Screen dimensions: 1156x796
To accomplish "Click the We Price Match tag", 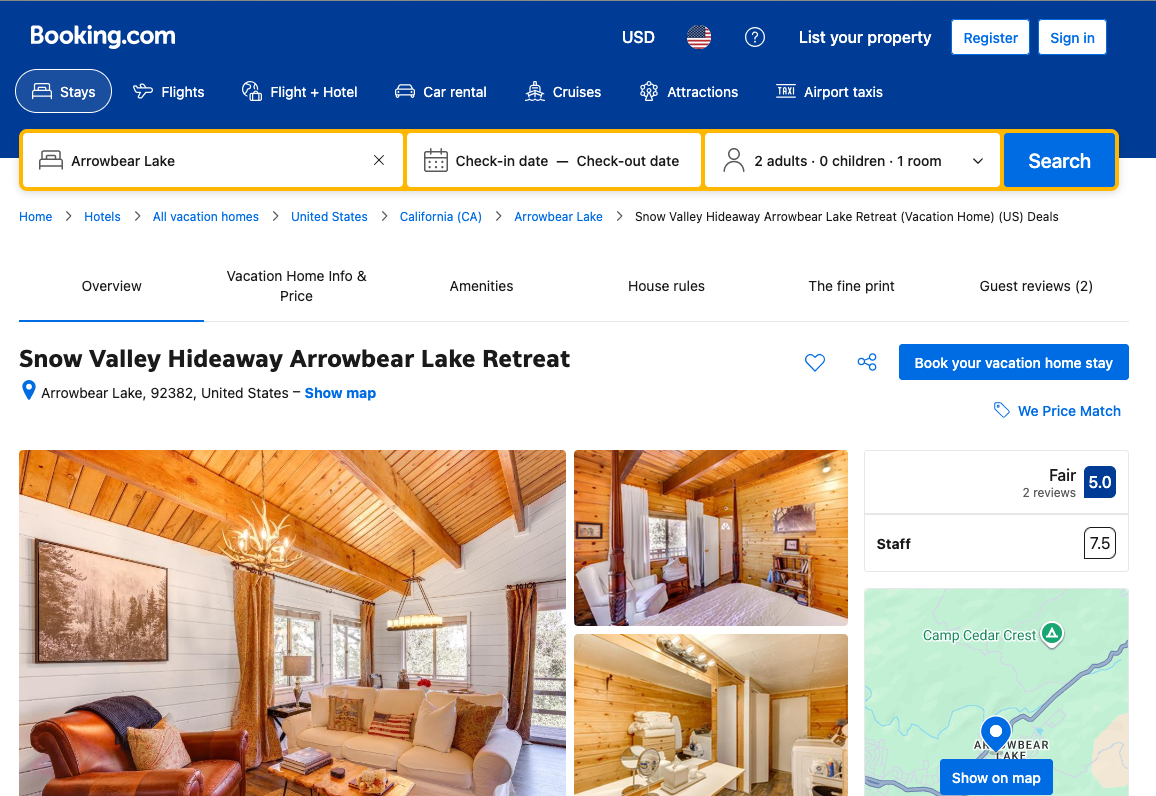I will coord(1056,411).
